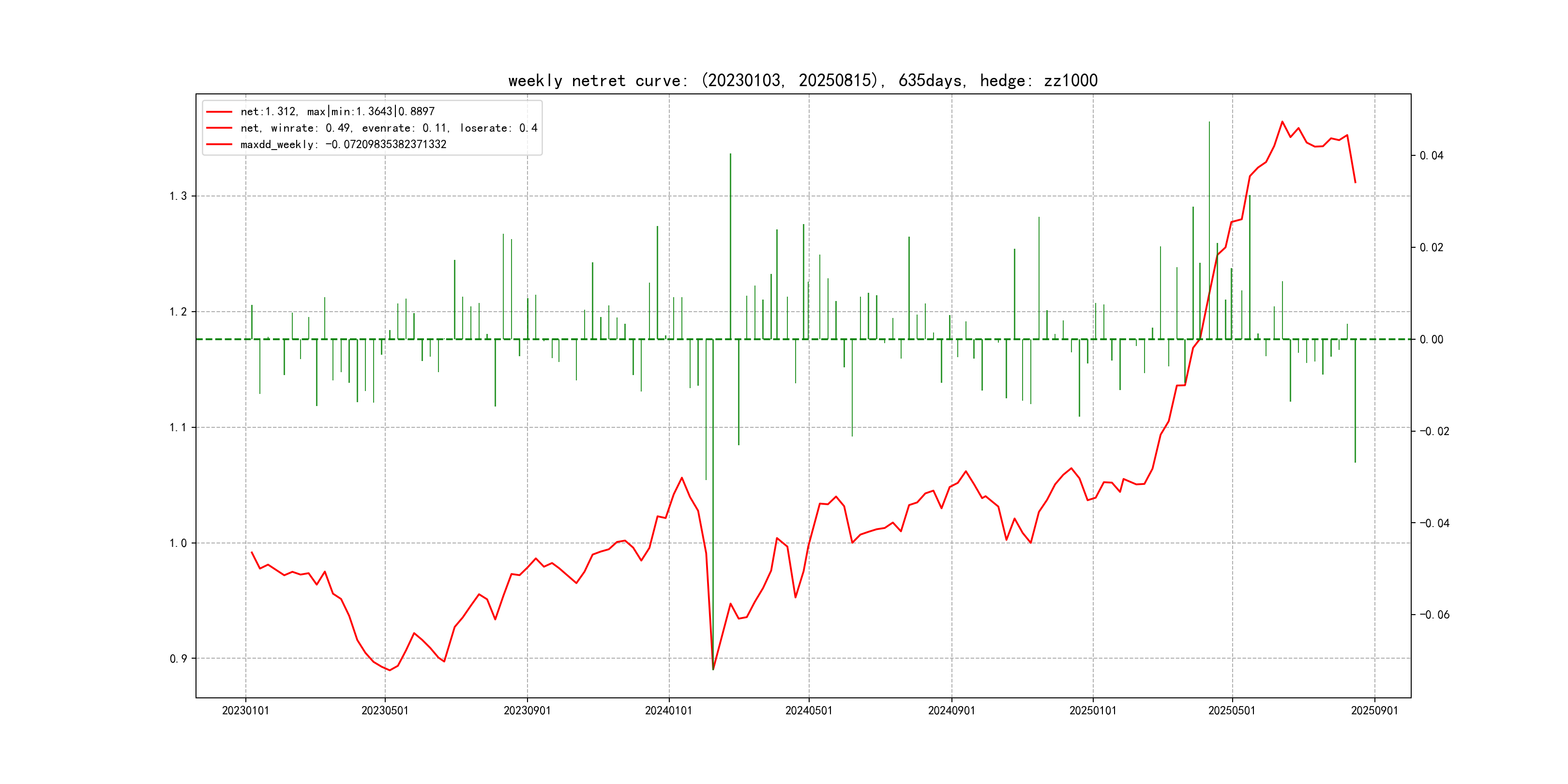1568x784 pixels.
Task: Click the chart title text
Action: (802, 80)
